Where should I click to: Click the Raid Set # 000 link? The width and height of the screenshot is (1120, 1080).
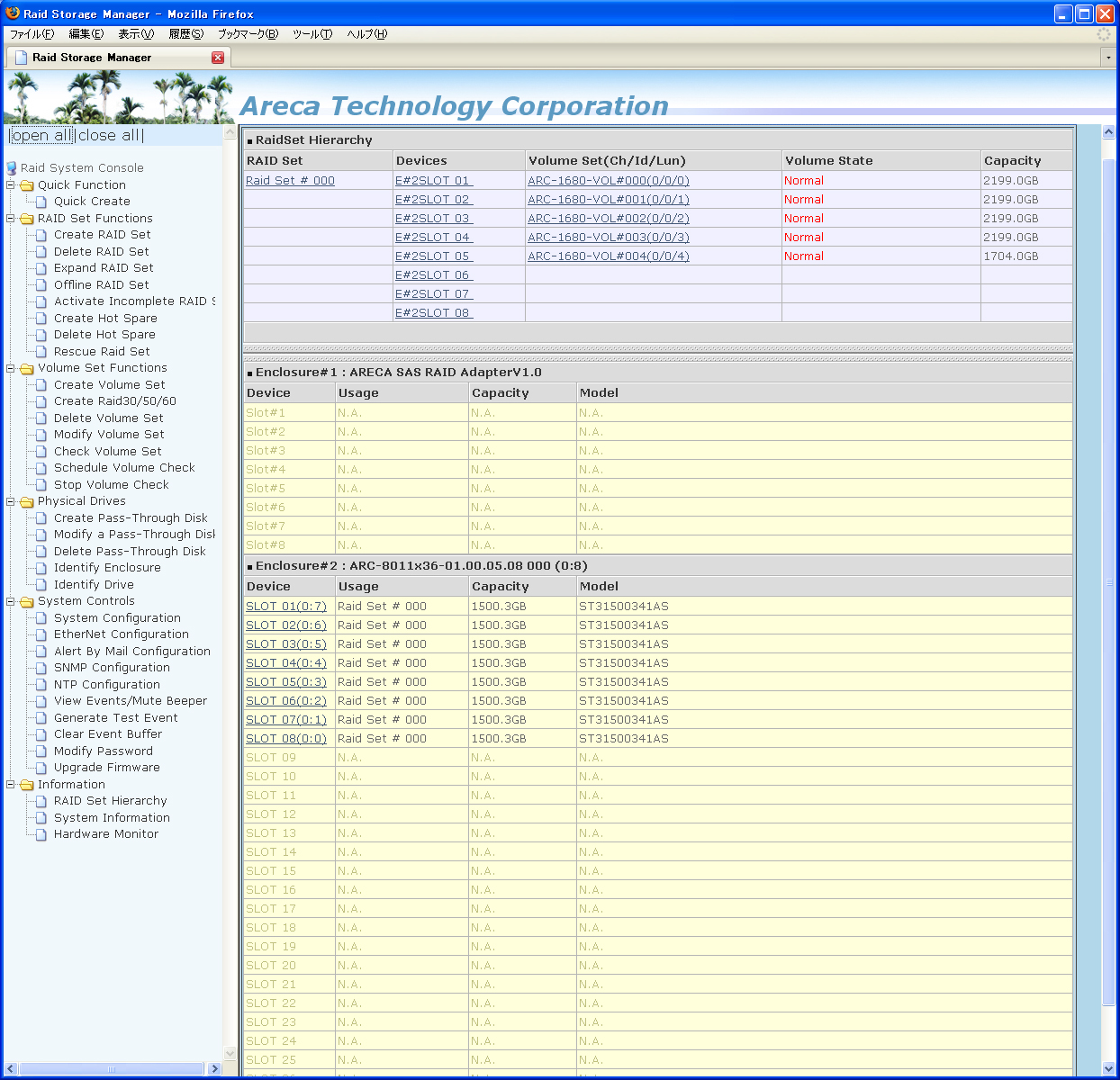tap(290, 181)
